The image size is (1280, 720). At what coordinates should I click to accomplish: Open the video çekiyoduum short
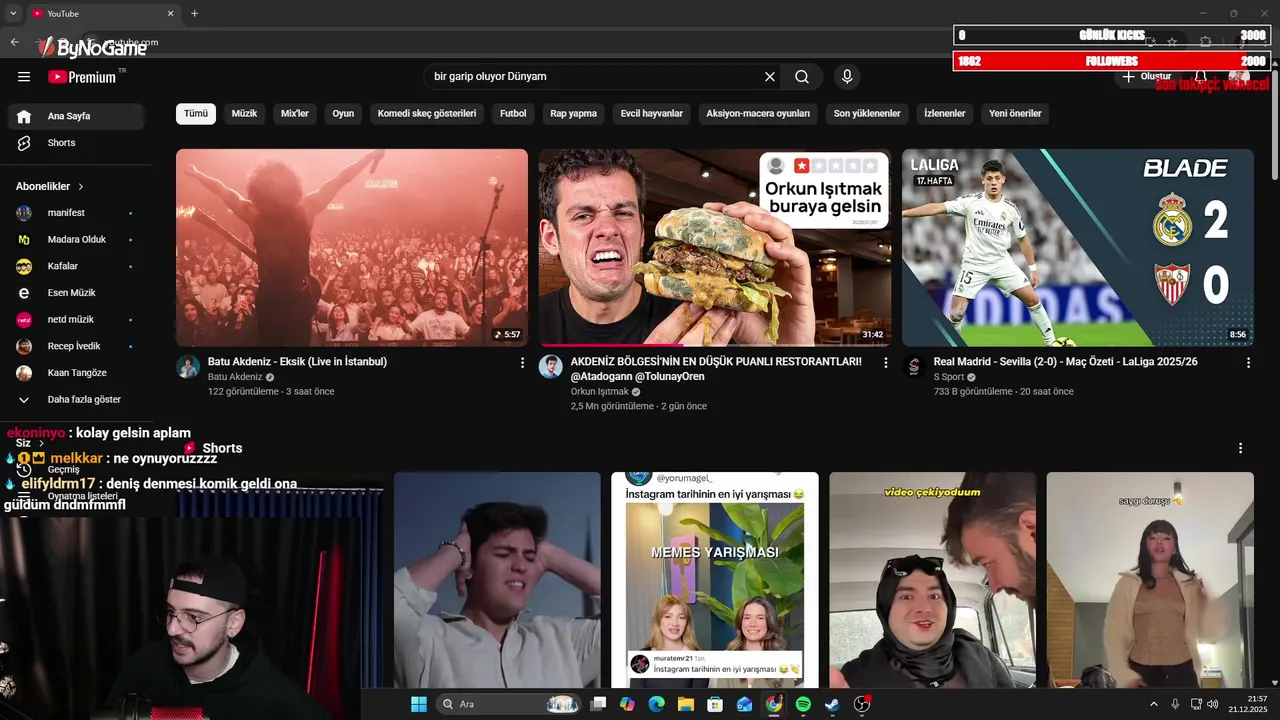[x=933, y=580]
